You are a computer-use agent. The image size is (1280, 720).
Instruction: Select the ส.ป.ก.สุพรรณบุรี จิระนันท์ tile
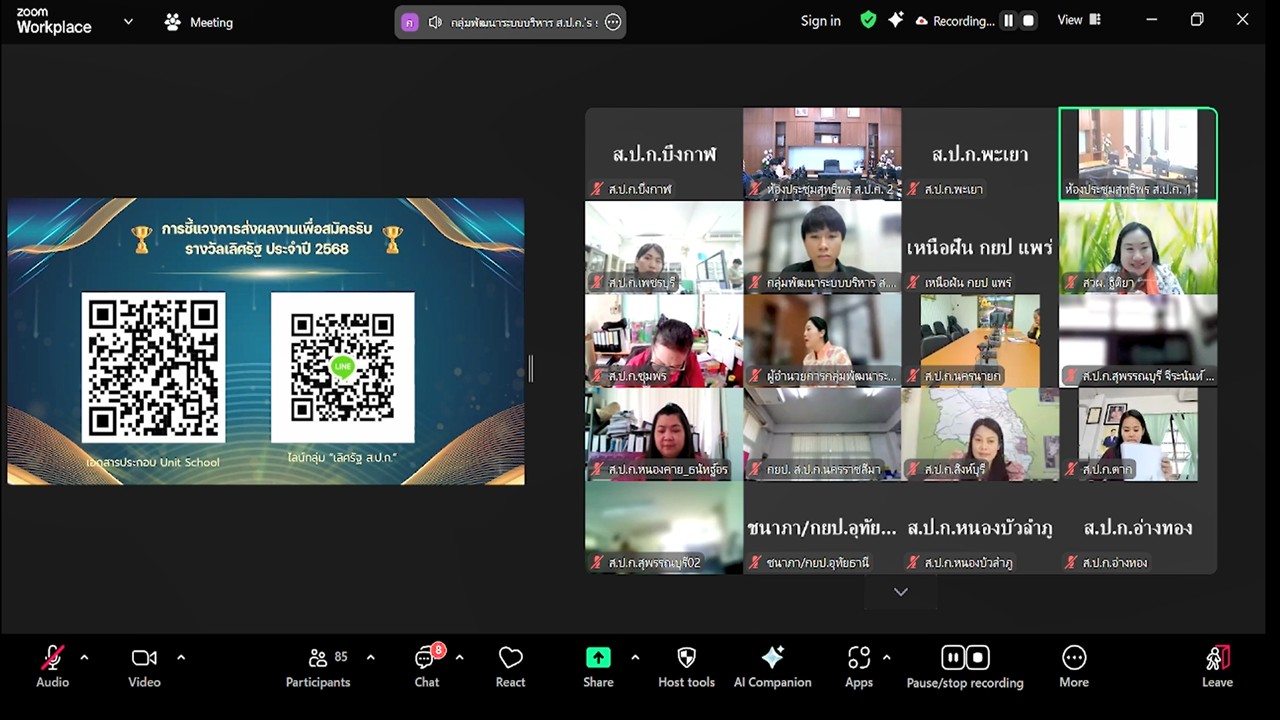point(1138,341)
